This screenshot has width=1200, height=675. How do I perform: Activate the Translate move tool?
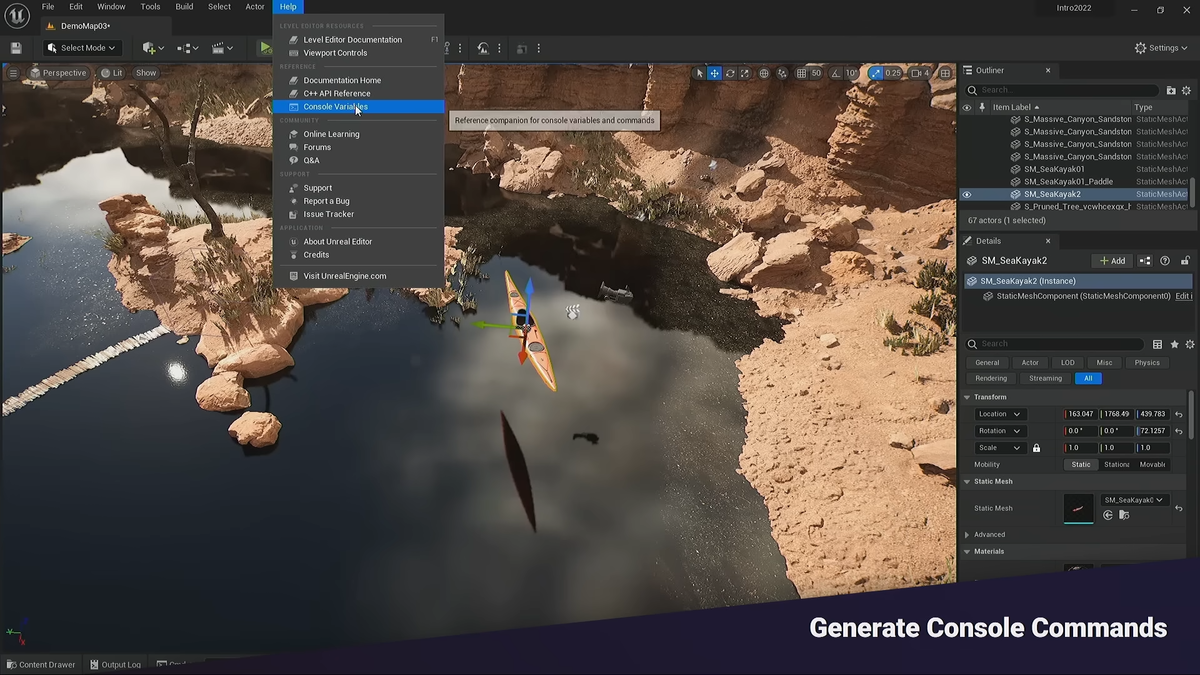pyautogui.click(x=714, y=73)
